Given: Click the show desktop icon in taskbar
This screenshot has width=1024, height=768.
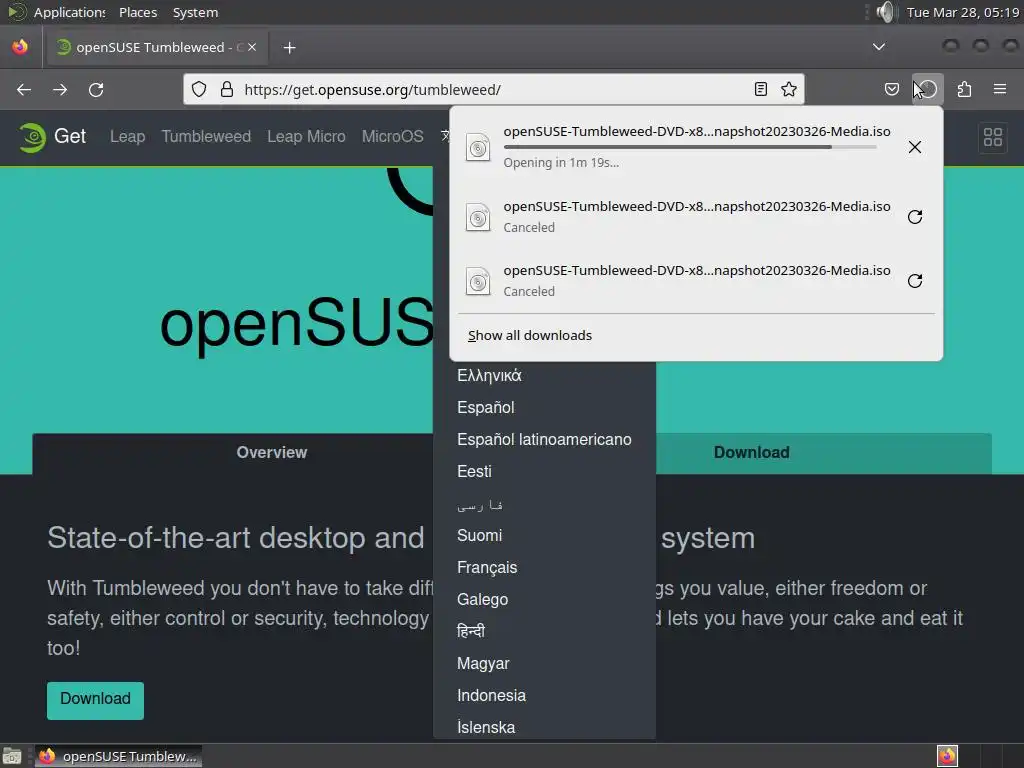Looking at the screenshot, I should point(12,756).
